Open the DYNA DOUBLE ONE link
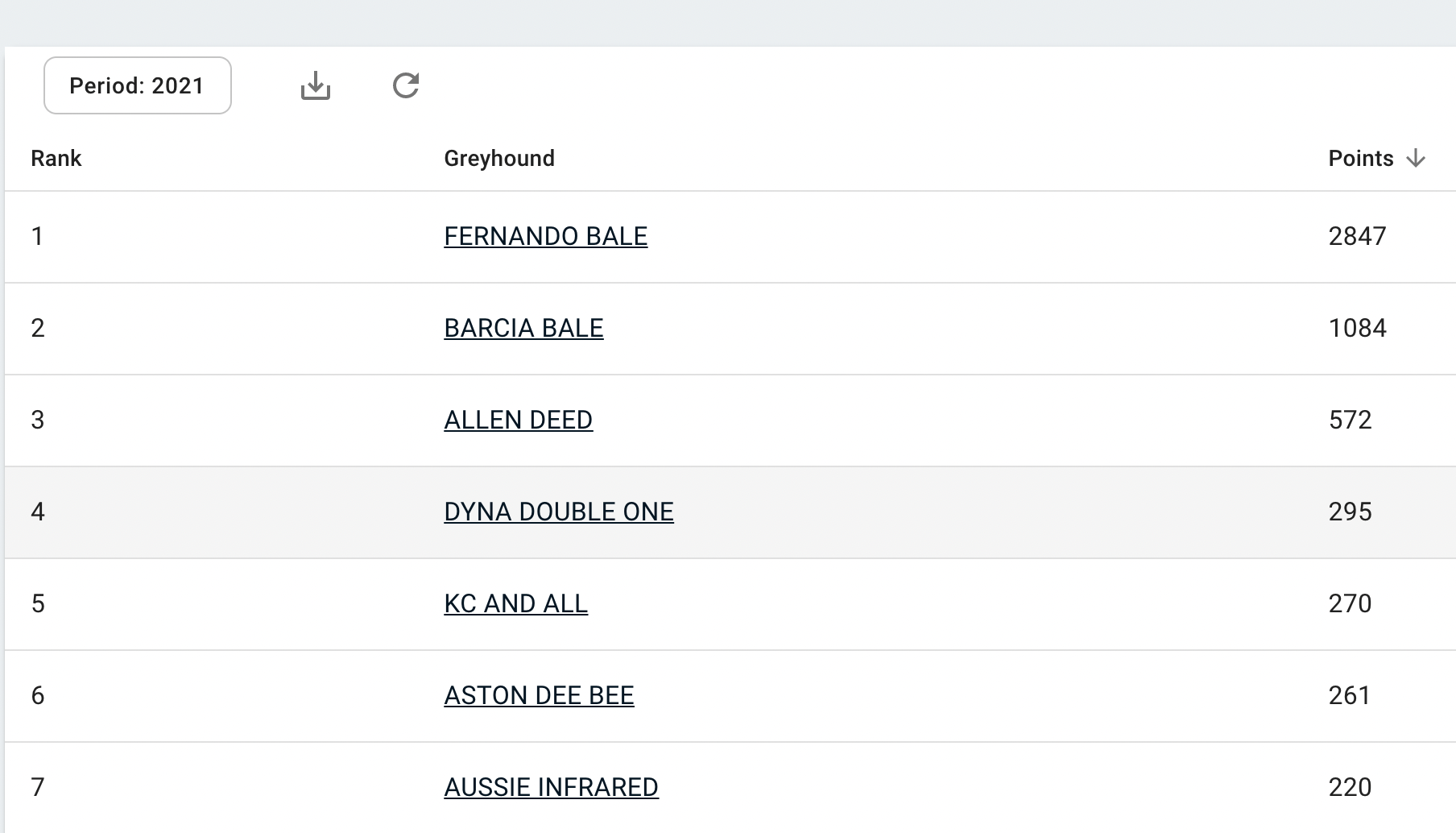 [559, 512]
